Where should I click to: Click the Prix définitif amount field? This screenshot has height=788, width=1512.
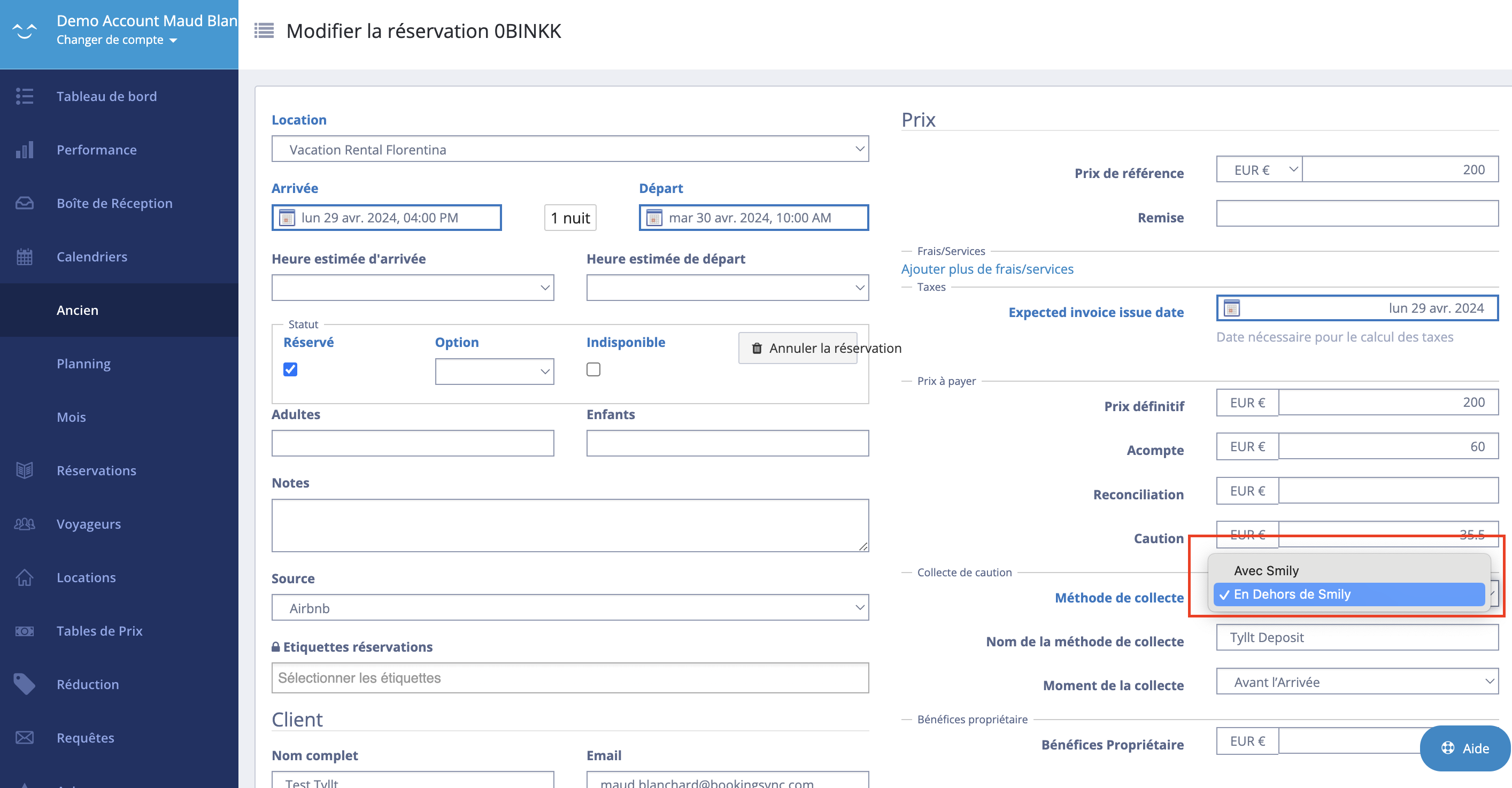click(x=1388, y=403)
